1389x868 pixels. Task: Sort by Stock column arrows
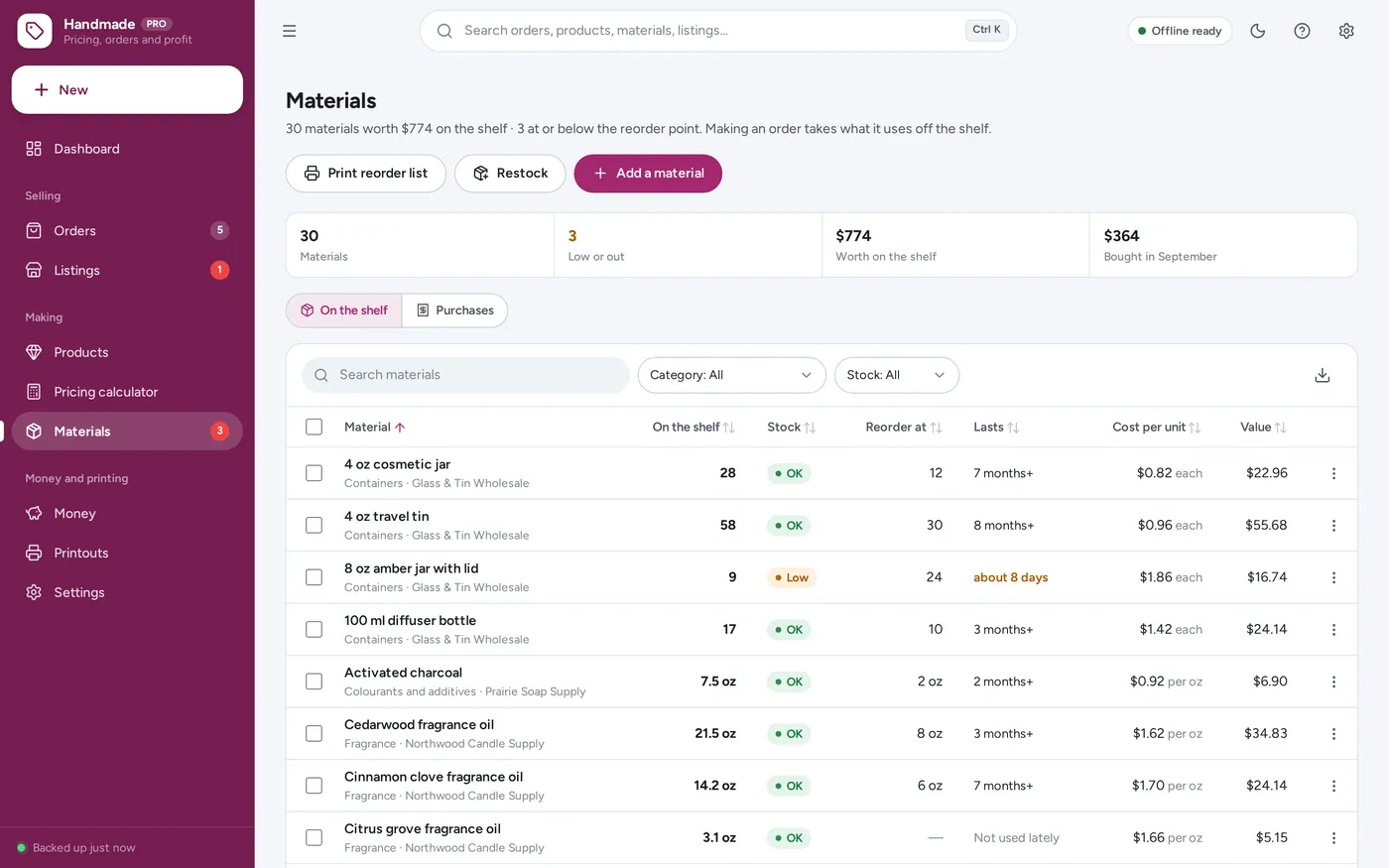[810, 428]
